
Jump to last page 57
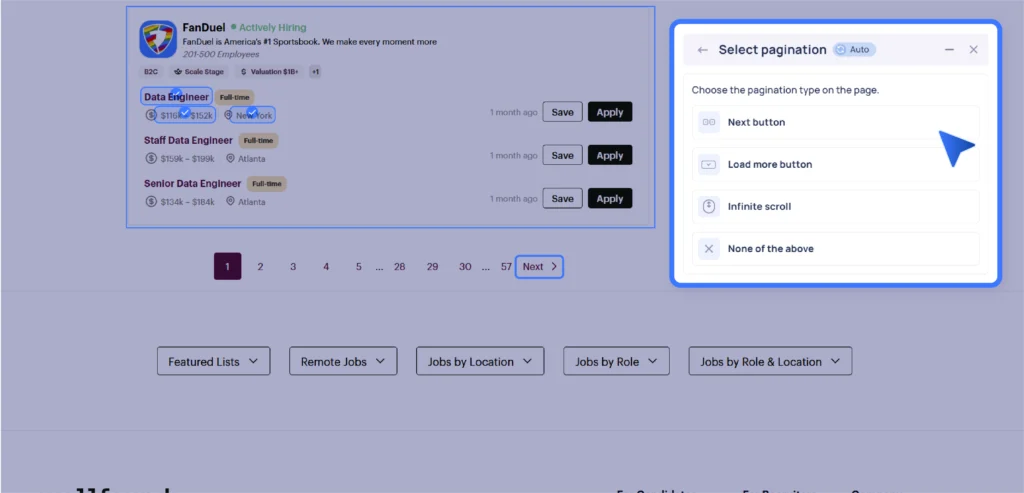click(506, 266)
